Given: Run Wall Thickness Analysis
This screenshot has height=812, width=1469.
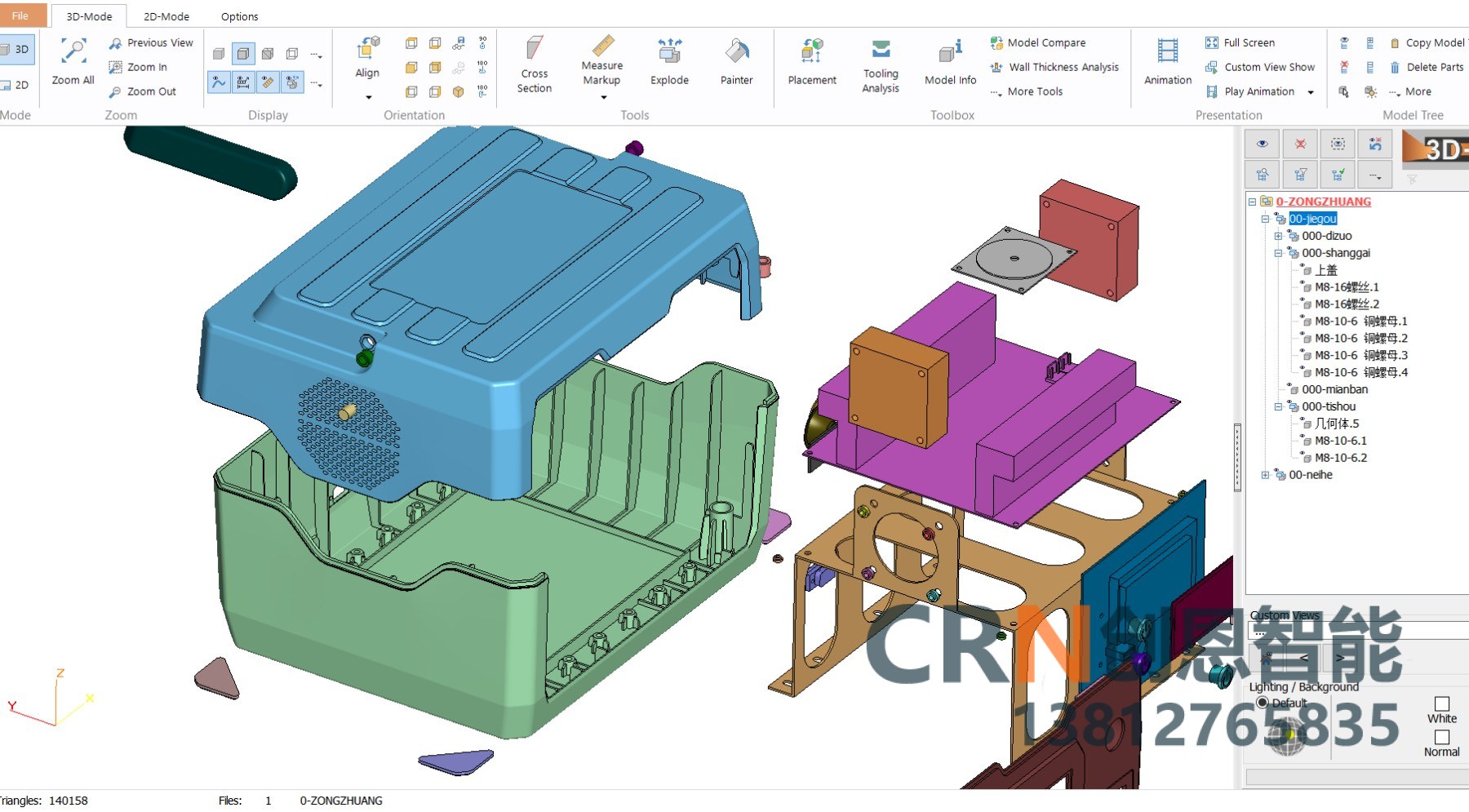Looking at the screenshot, I should (x=1054, y=67).
